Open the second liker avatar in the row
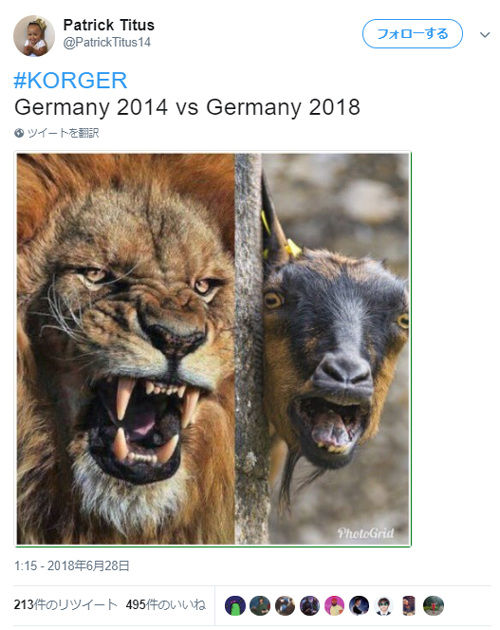This screenshot has height=630, width=500. tap(260, 605)
